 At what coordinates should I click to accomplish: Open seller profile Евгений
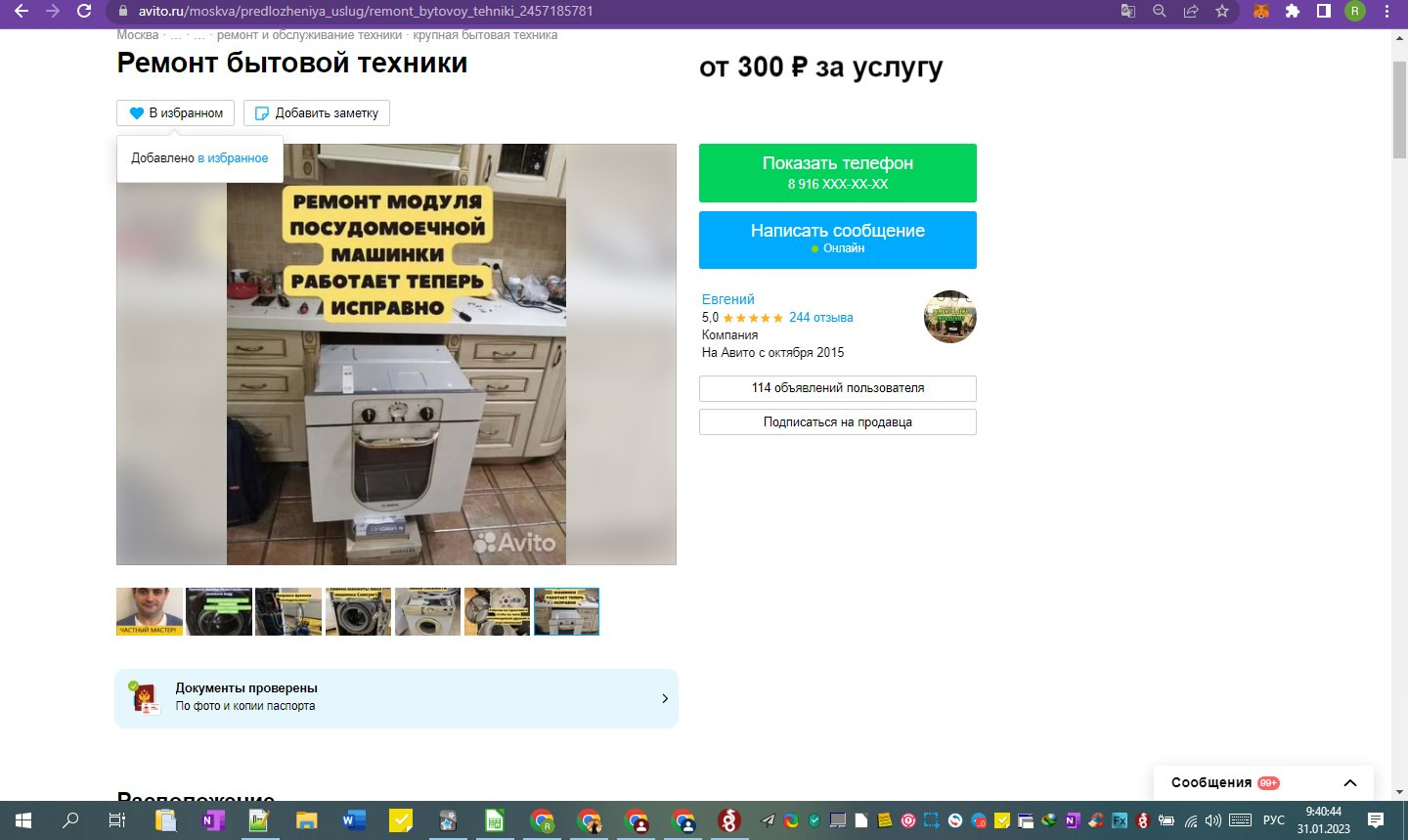click(x=727, y=299)
